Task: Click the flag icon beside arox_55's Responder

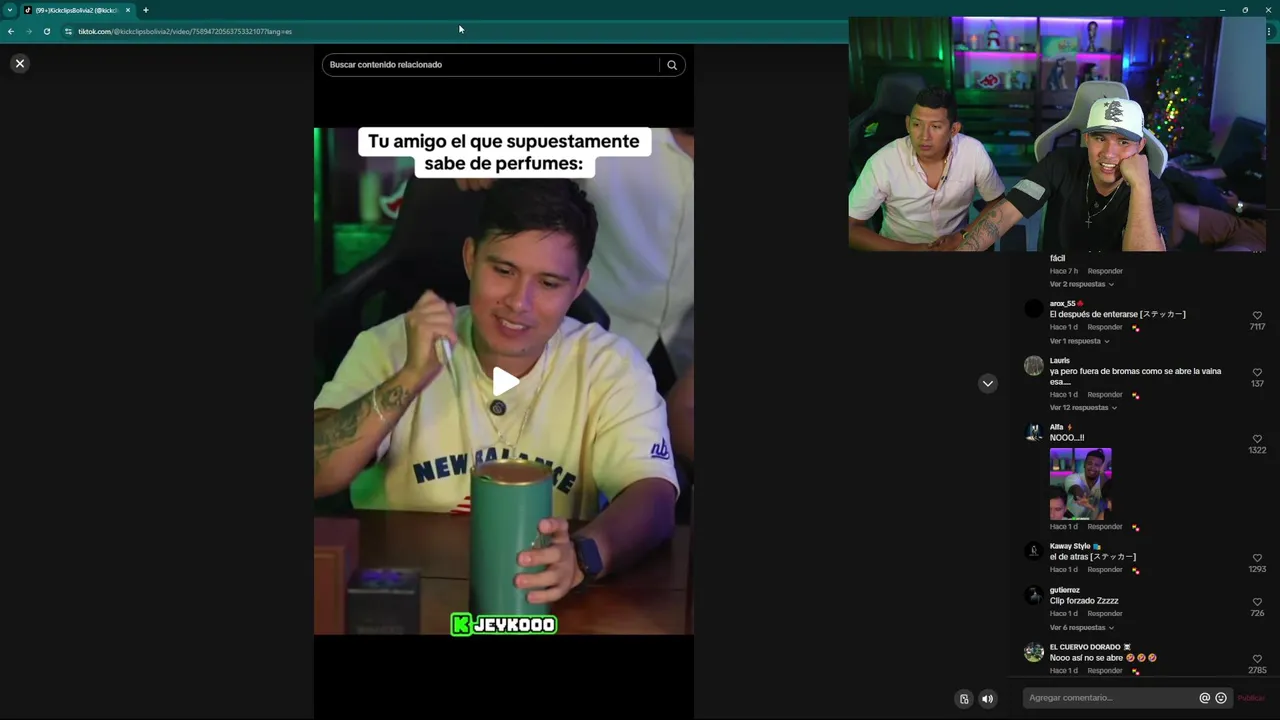Action: tap(1136, 328)
